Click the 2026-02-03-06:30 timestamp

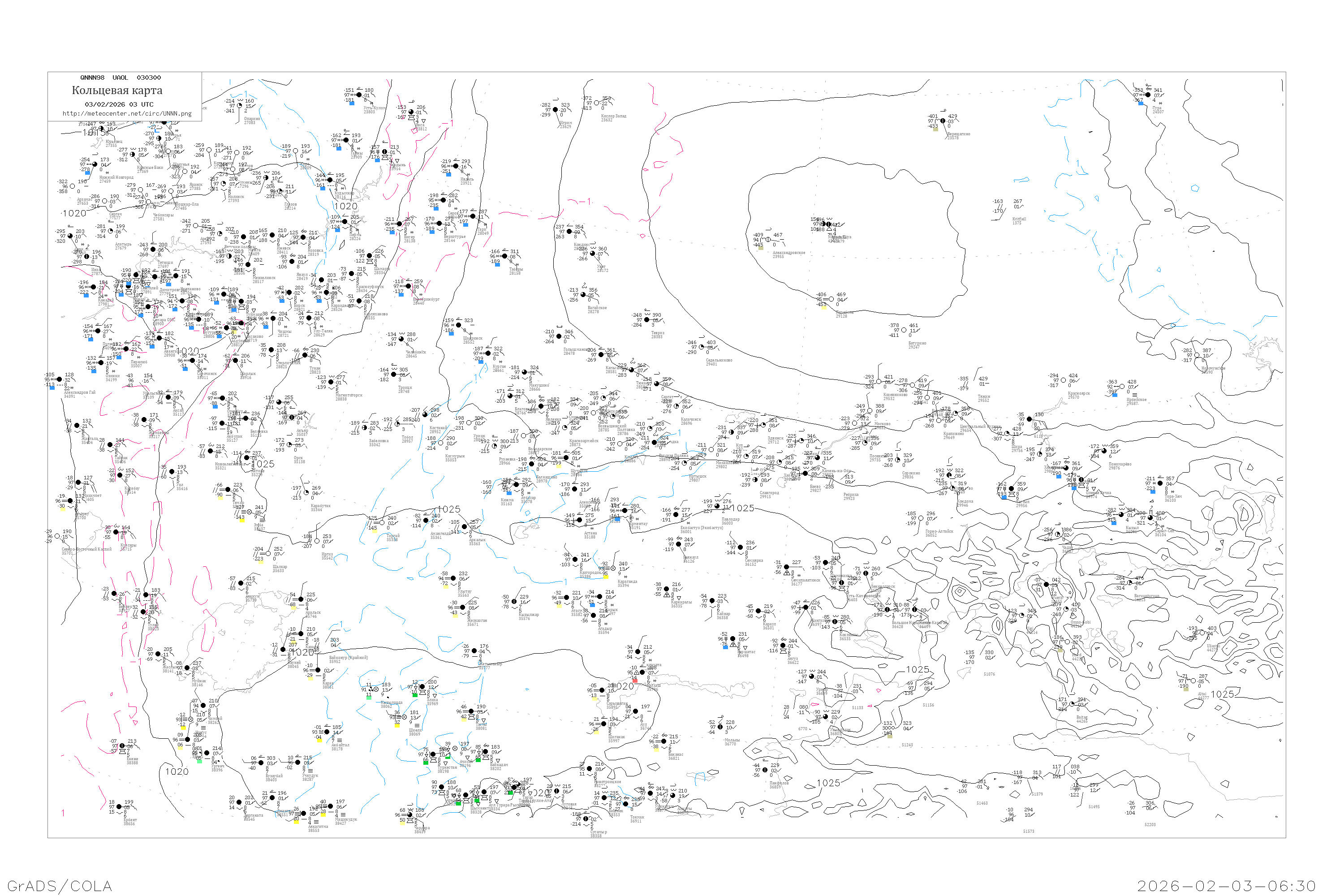(x=1226, y=886)
